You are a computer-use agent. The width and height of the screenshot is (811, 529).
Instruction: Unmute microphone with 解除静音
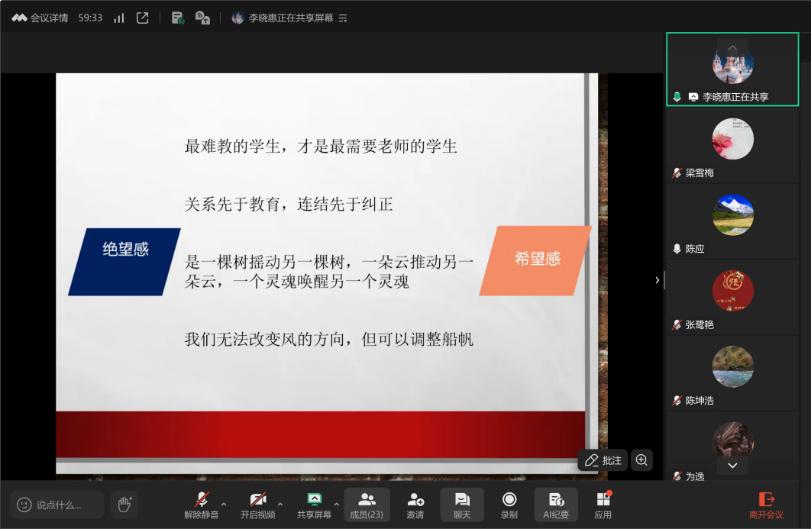[x=201, y=504]
